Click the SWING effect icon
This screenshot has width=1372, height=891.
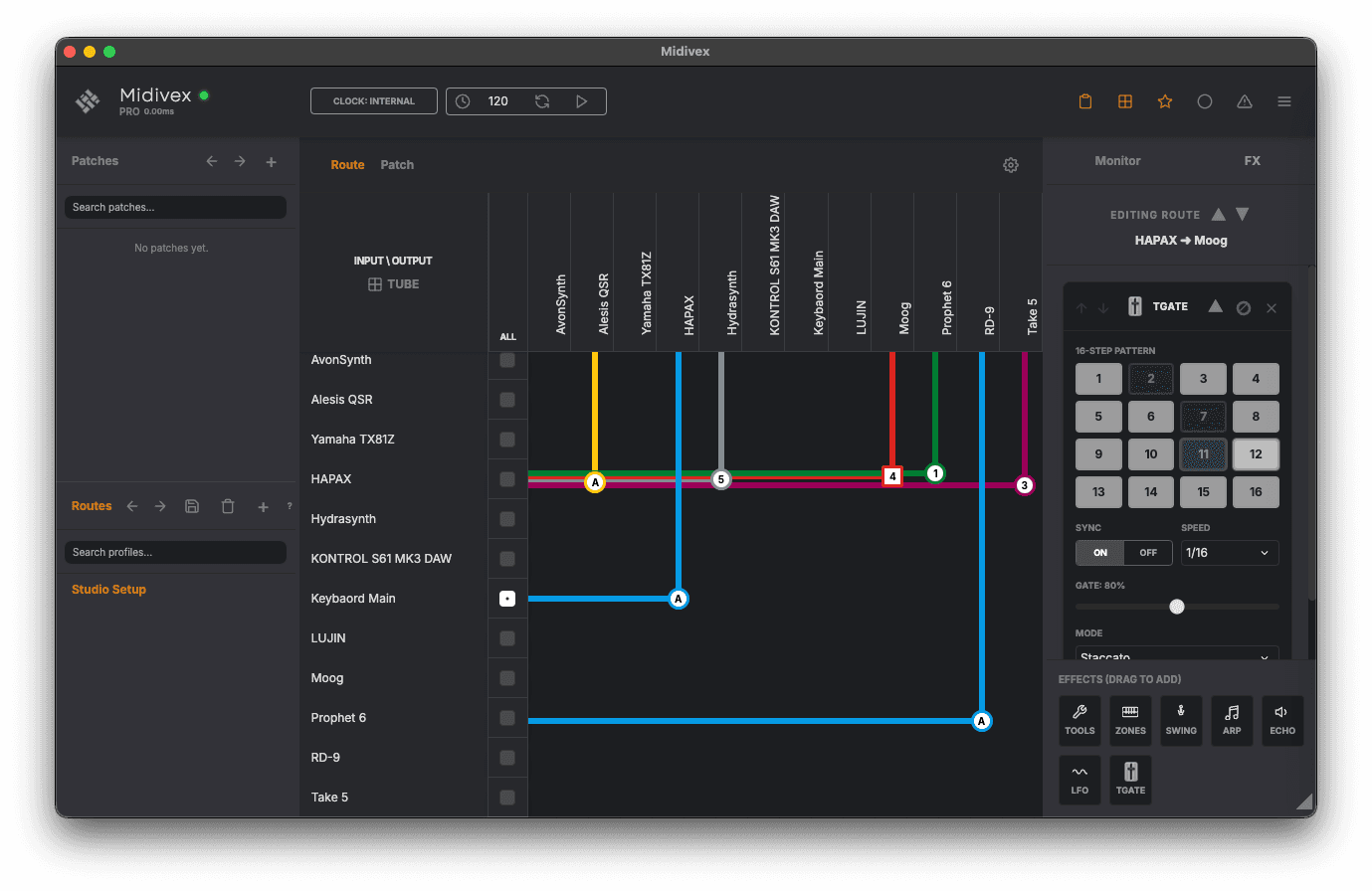[1181, 720]
